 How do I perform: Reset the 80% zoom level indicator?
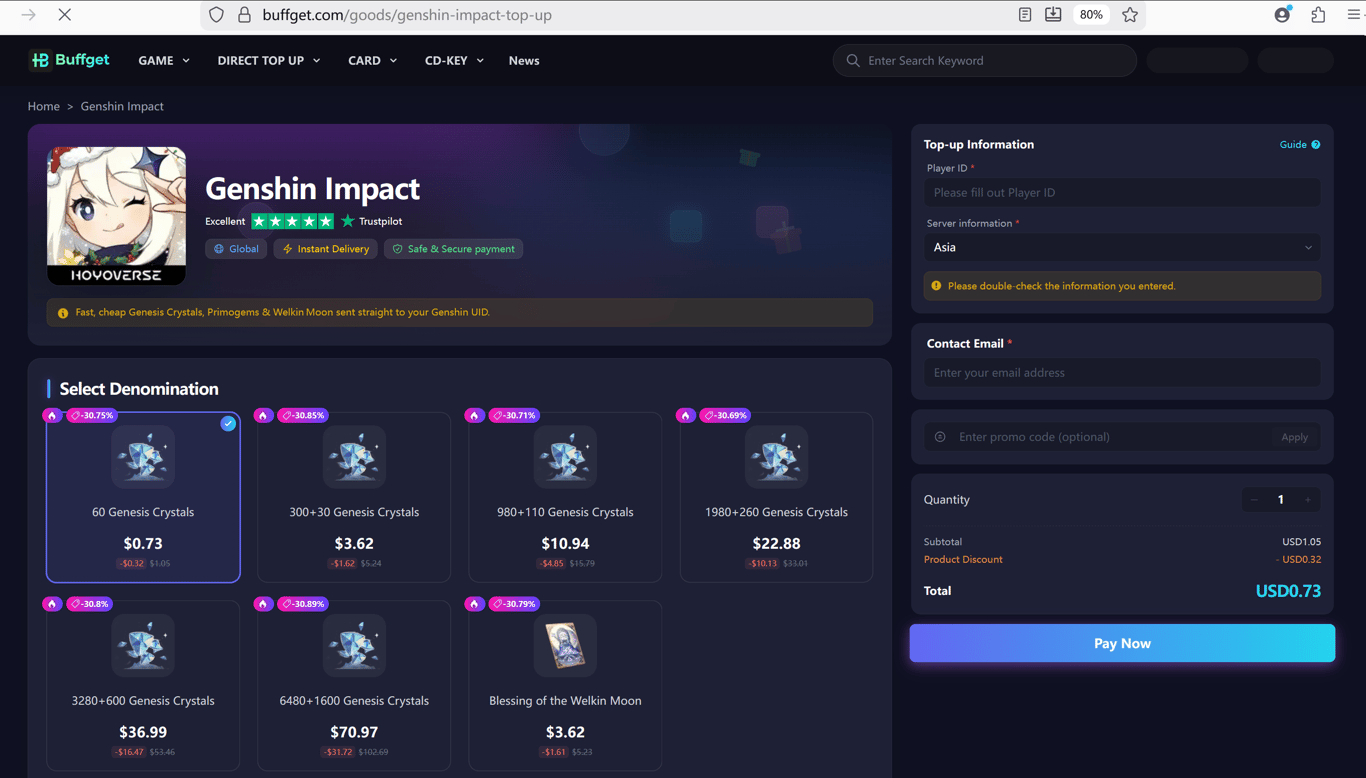coord(1091,15)
